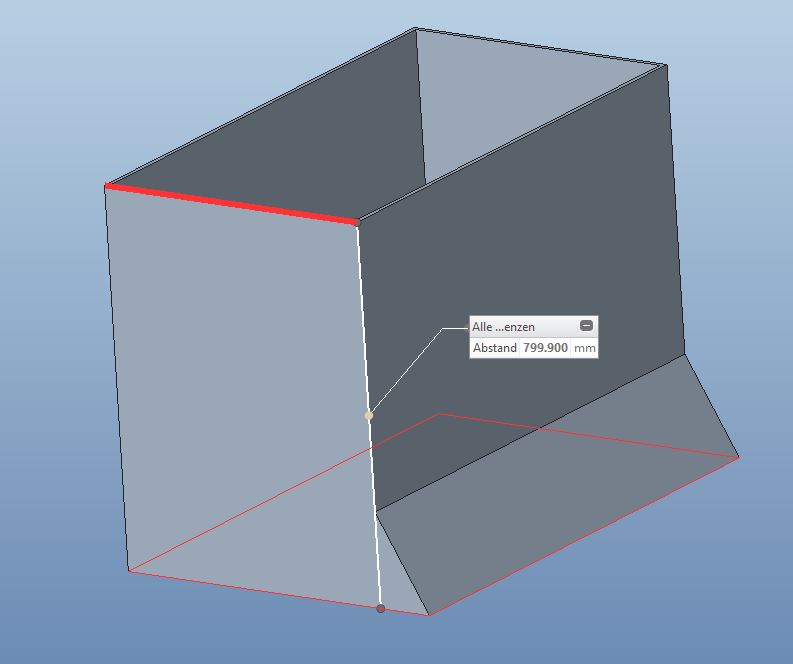
Task: Click the mm unit label
Action: (x=584, y=348)
